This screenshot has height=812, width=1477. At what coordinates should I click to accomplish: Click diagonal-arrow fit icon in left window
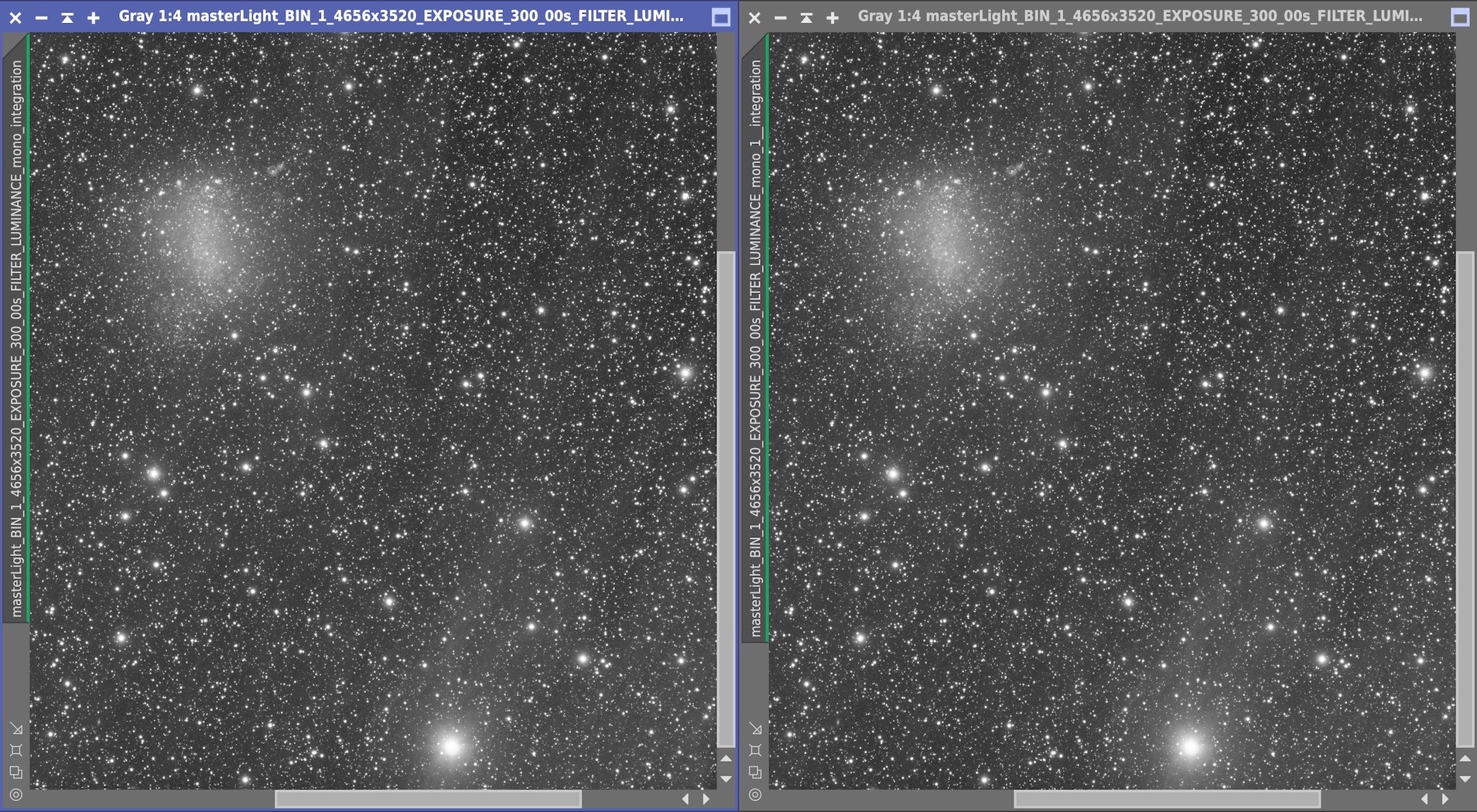[16, 728]
